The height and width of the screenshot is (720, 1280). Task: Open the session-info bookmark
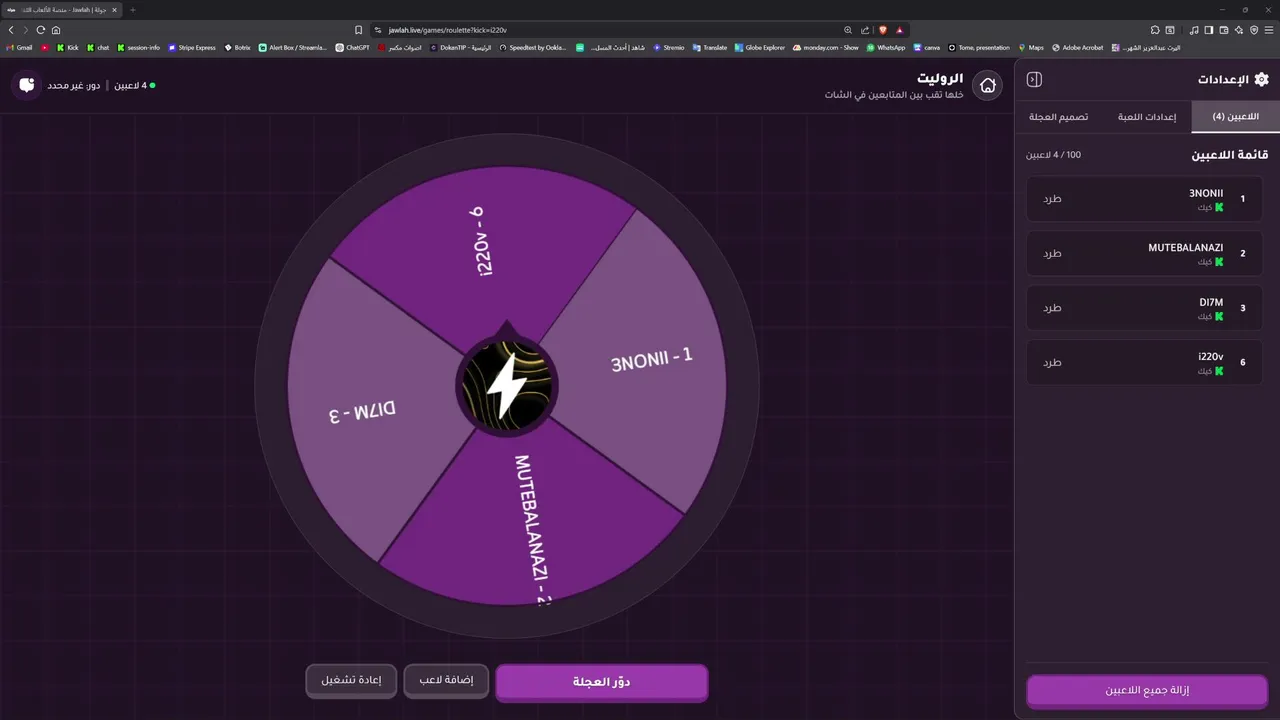click(138, 47)
